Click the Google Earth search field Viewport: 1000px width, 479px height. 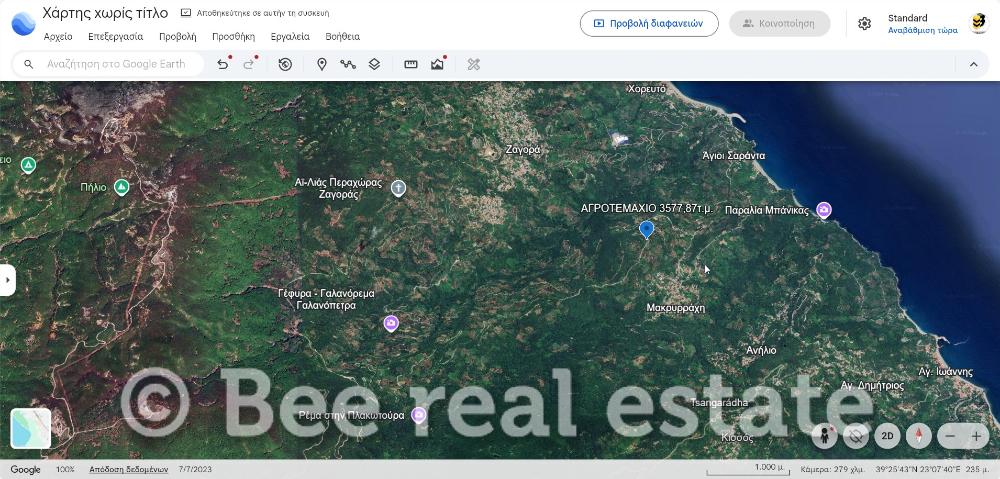(x=115, y=64)
